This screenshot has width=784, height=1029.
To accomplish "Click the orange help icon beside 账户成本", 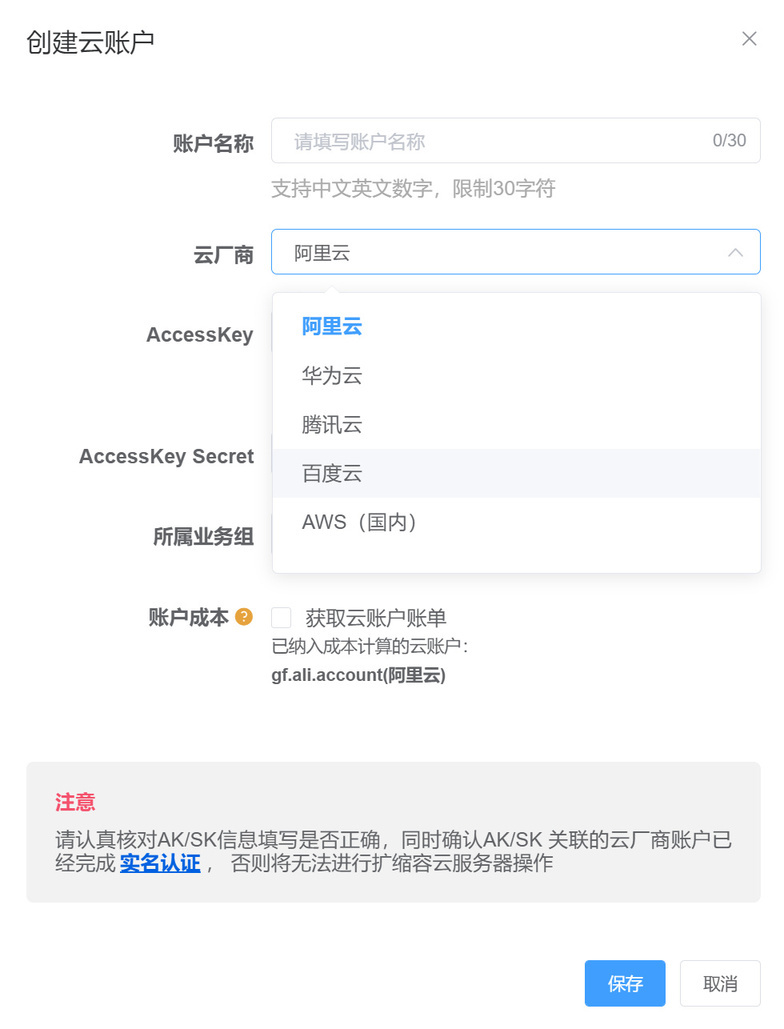I will point(243,617).
